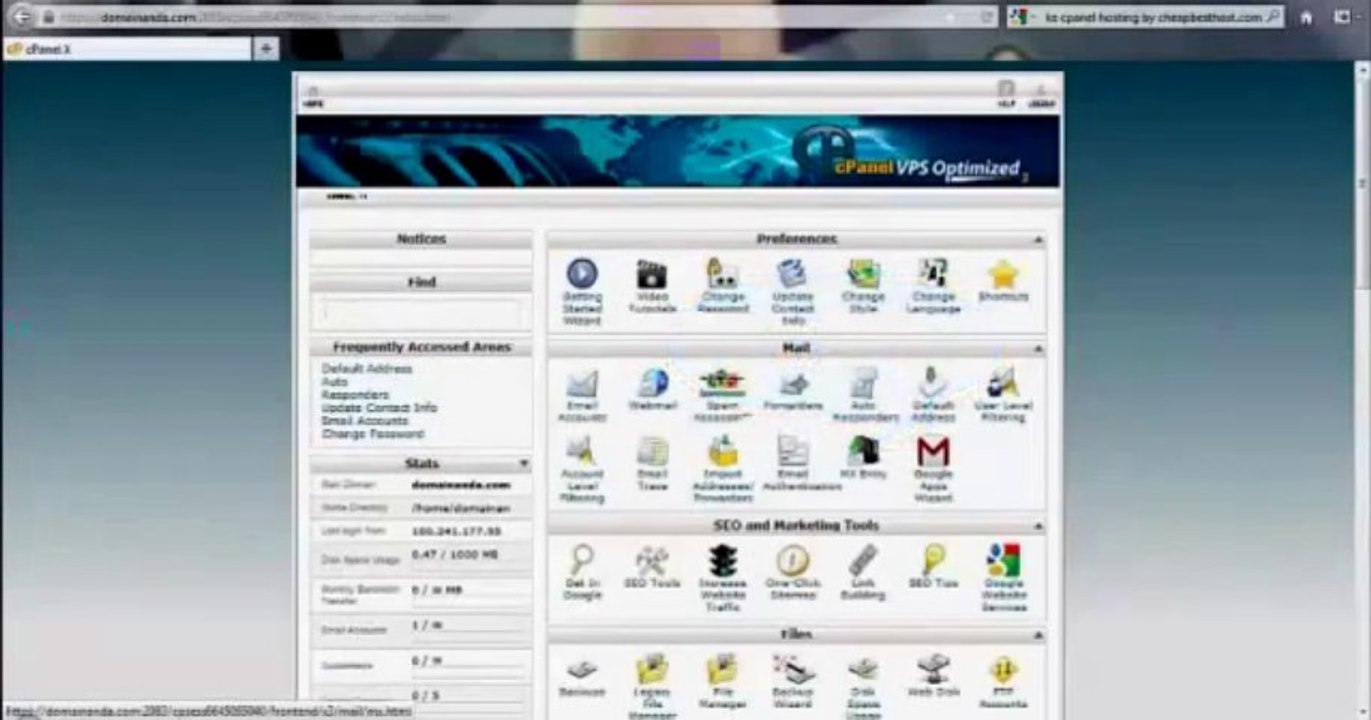Open the MX Entry icon
This screenshot has width=1371, height=720.
coord(863,451)
